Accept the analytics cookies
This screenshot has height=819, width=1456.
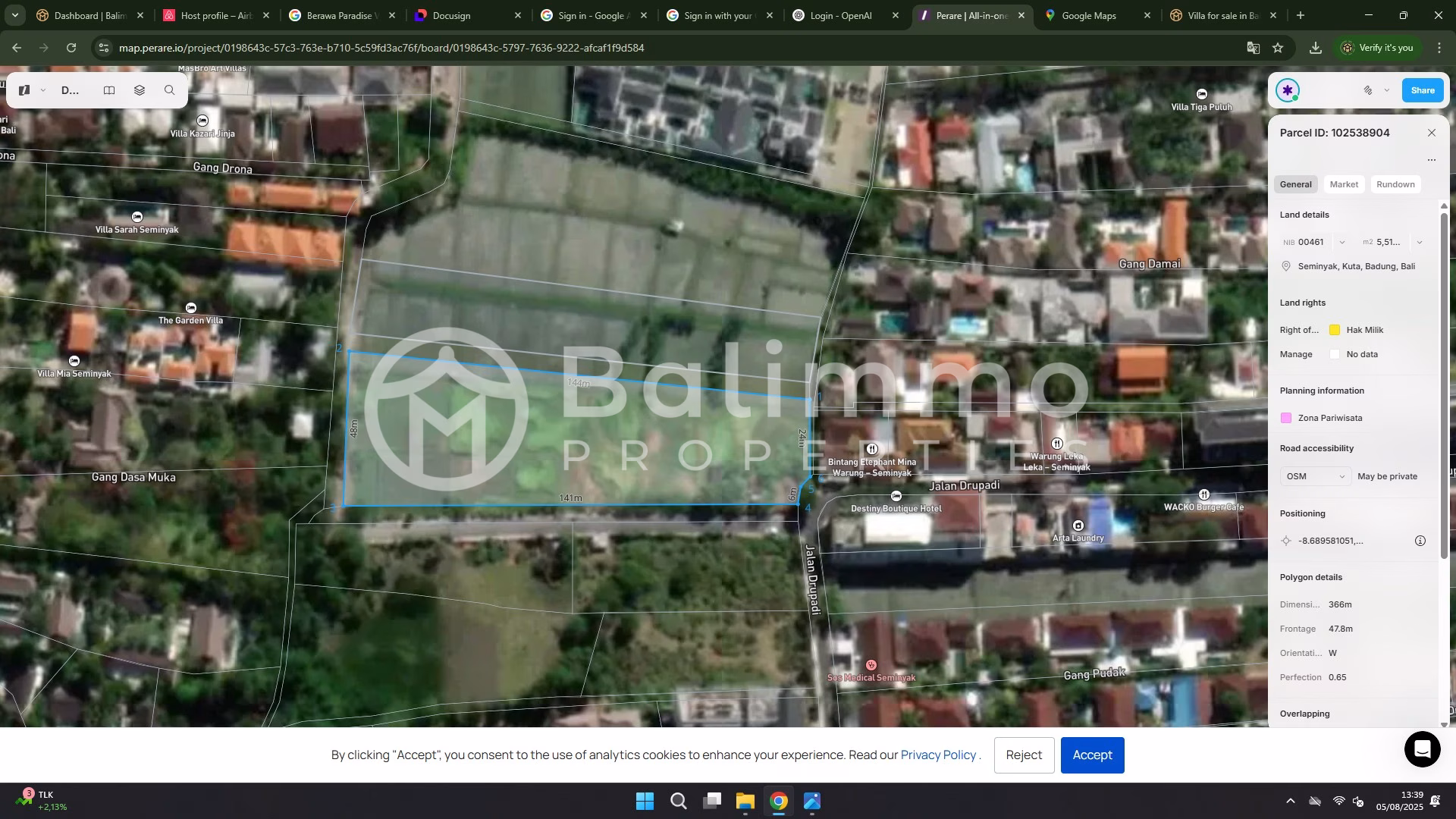point(1091,755)
